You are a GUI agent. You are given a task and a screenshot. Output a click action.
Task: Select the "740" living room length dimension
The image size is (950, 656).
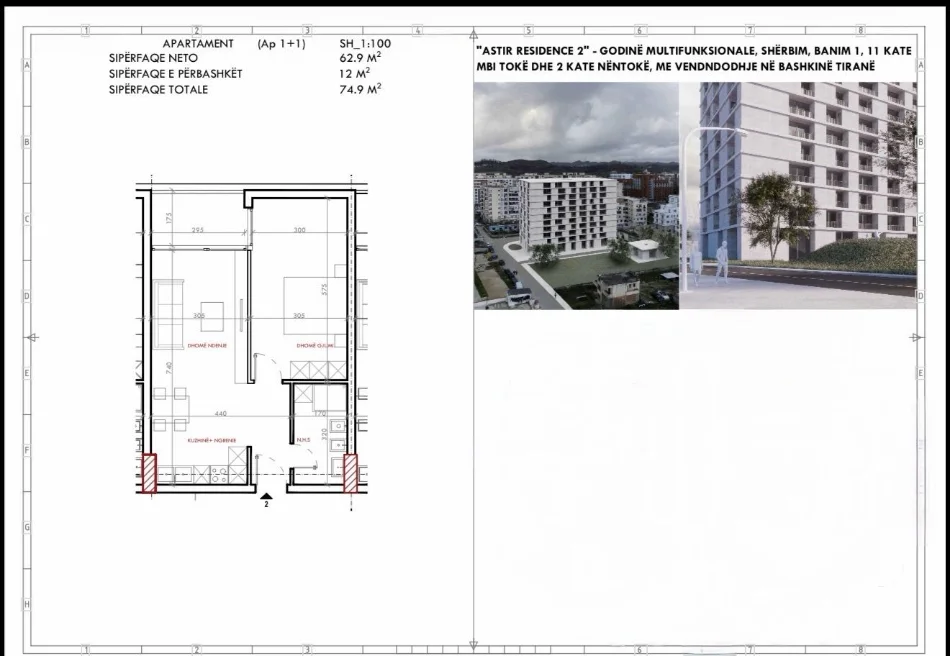[x=170, y=367]
